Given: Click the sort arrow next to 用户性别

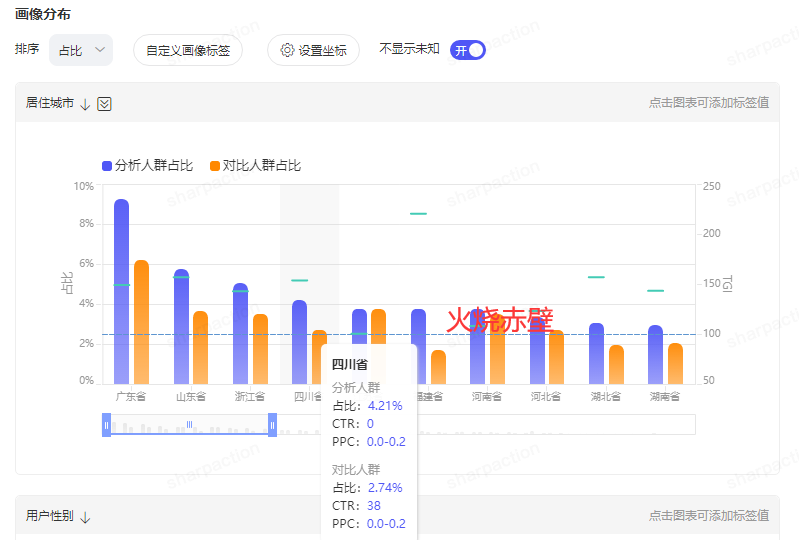Looking at the screenshot, I should [85, 517].
